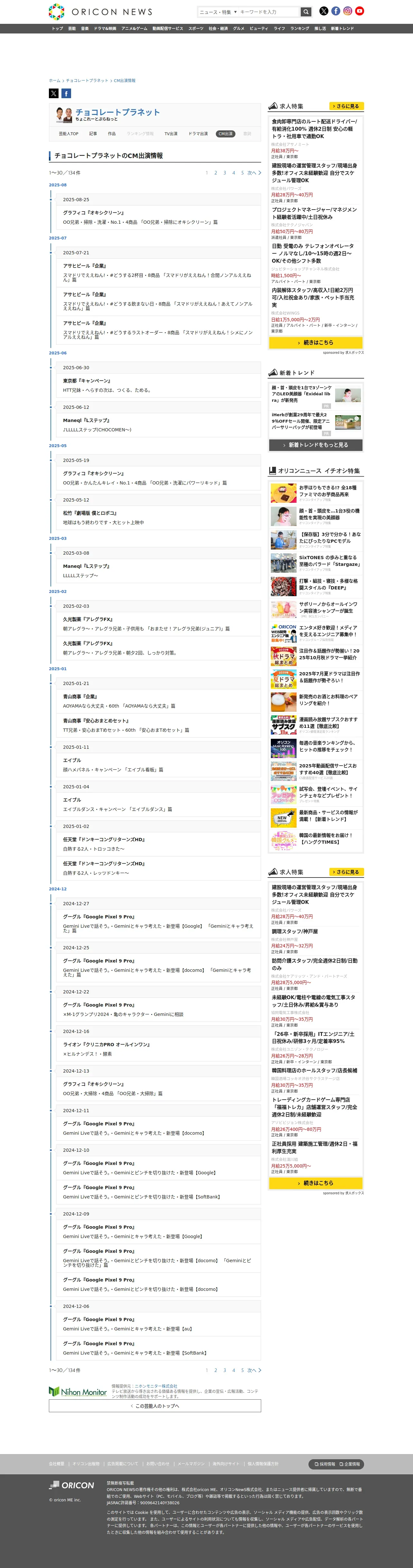Viewport: 413px width, 1568px height.
Task: Open job listing 食肉卸専門店のルート配送ドライバー
Action: [x=315, y=129]
